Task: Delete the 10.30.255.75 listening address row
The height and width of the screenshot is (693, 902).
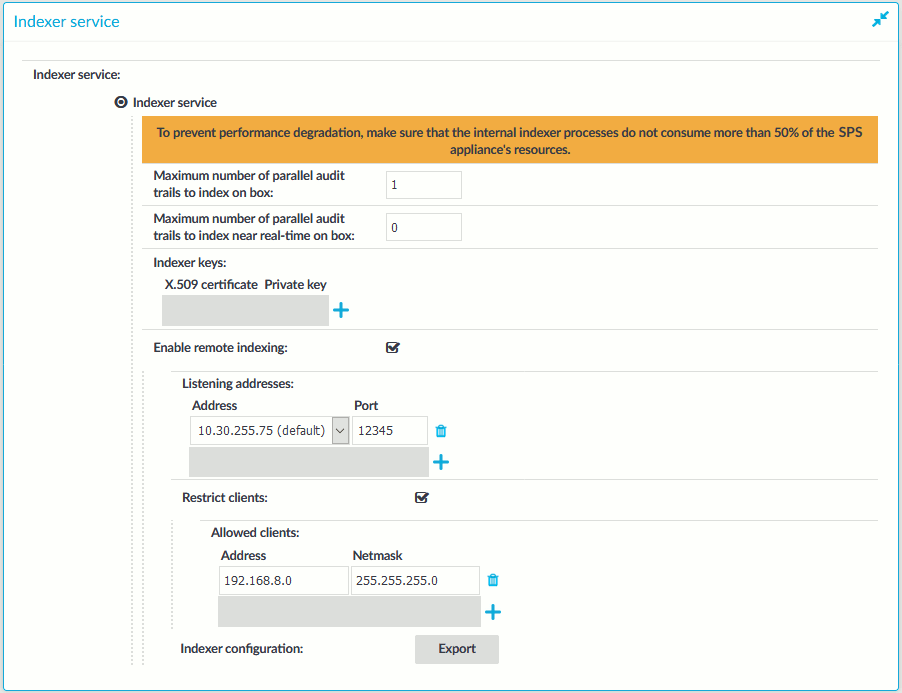Action: (441, 431)
